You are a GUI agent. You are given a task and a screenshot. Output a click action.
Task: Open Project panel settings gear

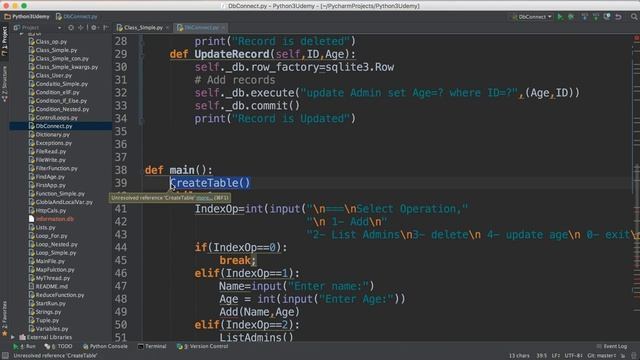pos(94,28)
